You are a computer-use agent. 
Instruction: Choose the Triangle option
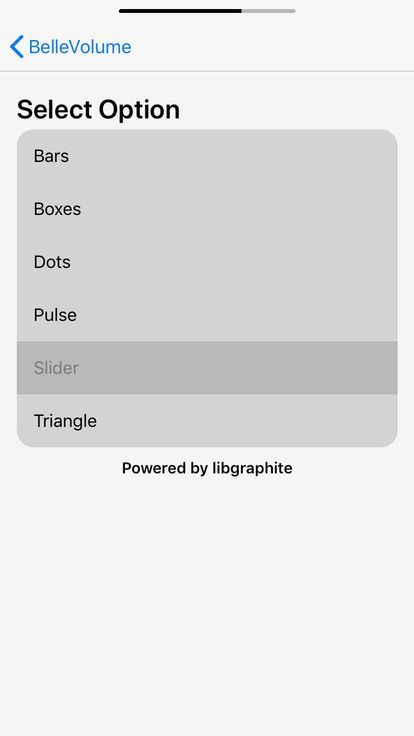point(207,421)
